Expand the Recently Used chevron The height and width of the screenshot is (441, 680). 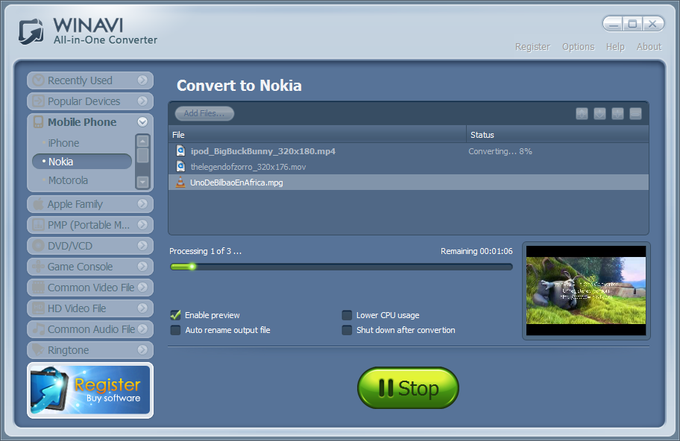142,80
